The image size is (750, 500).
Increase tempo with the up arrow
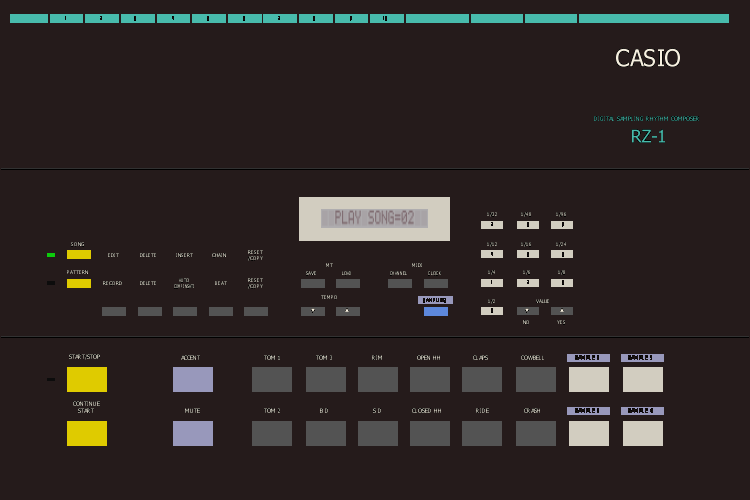tap(348, 311)
